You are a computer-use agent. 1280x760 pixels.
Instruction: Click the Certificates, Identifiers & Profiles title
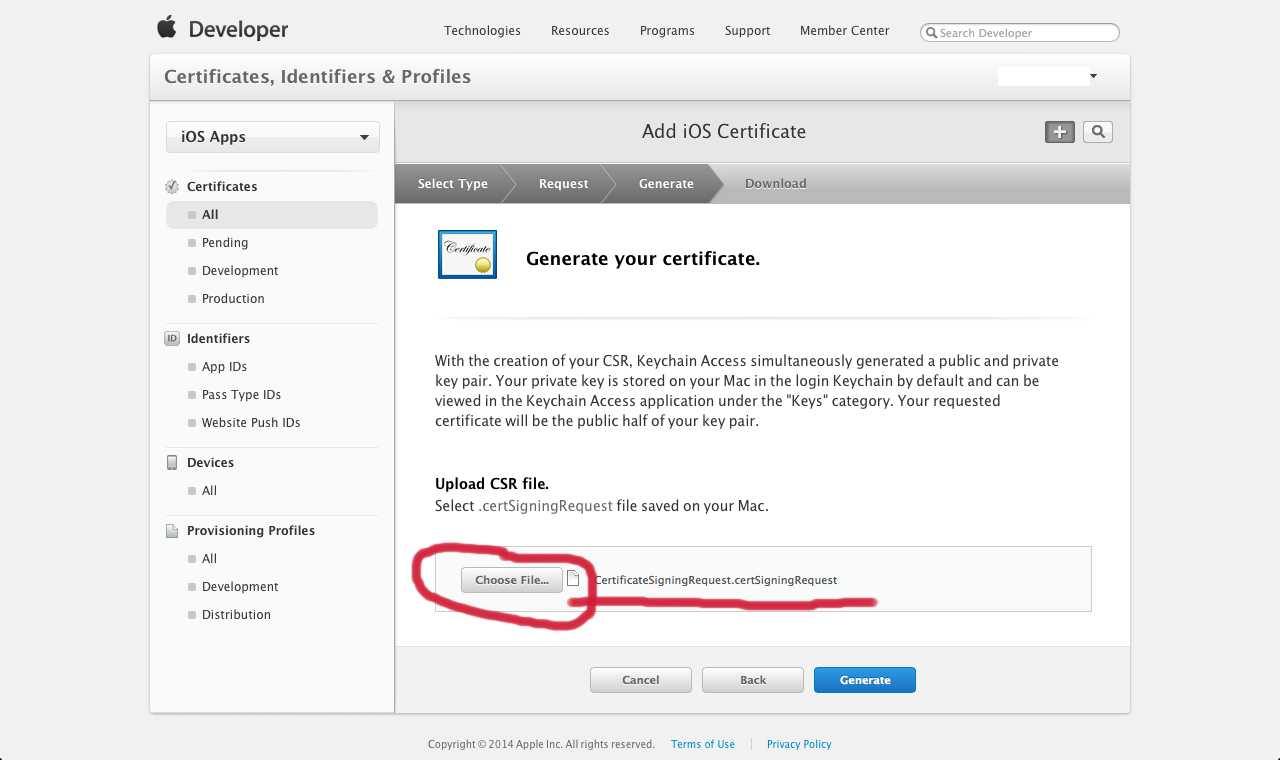[x=317, y=77]
